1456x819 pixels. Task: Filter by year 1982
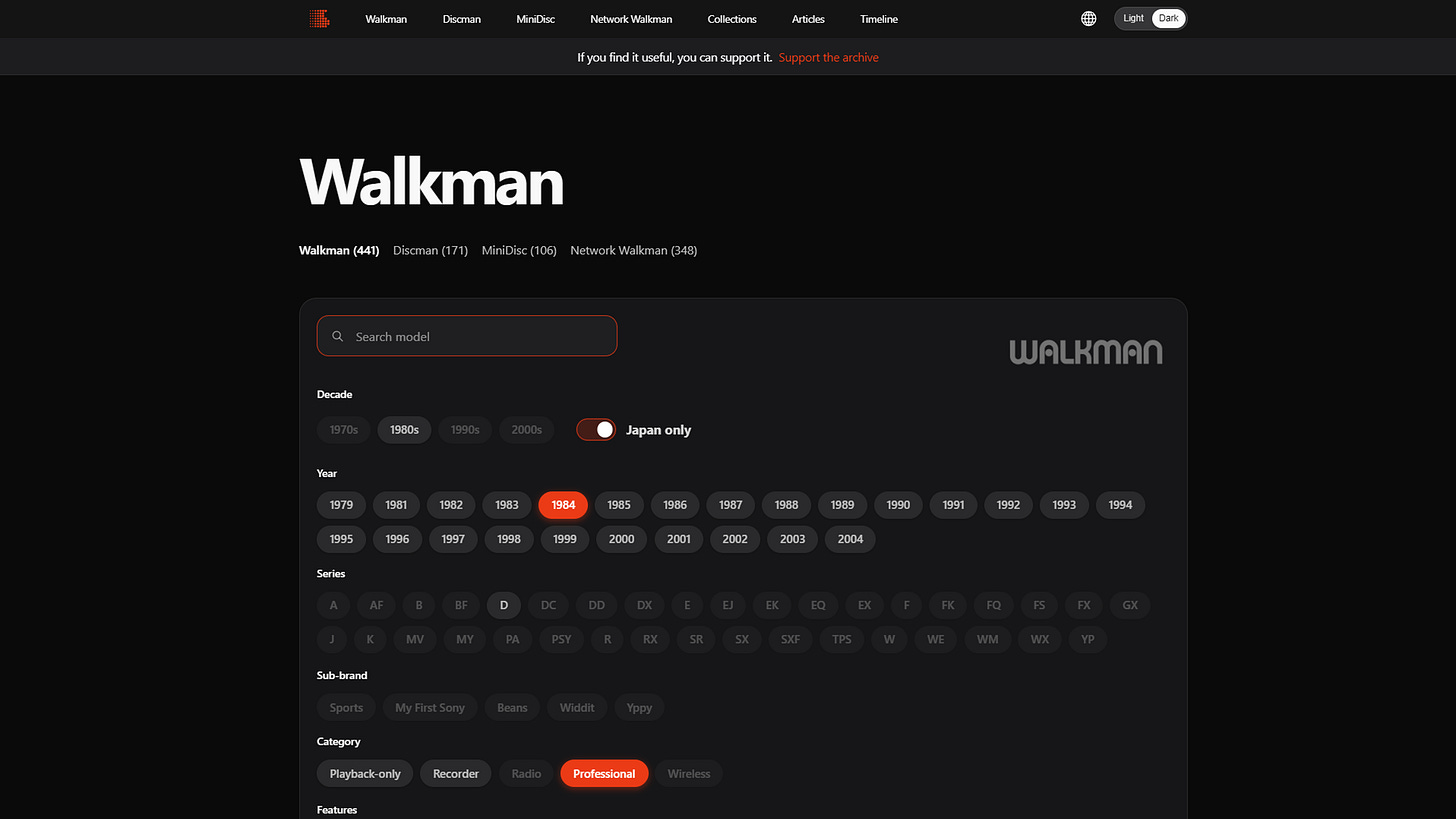pos(451,505)
